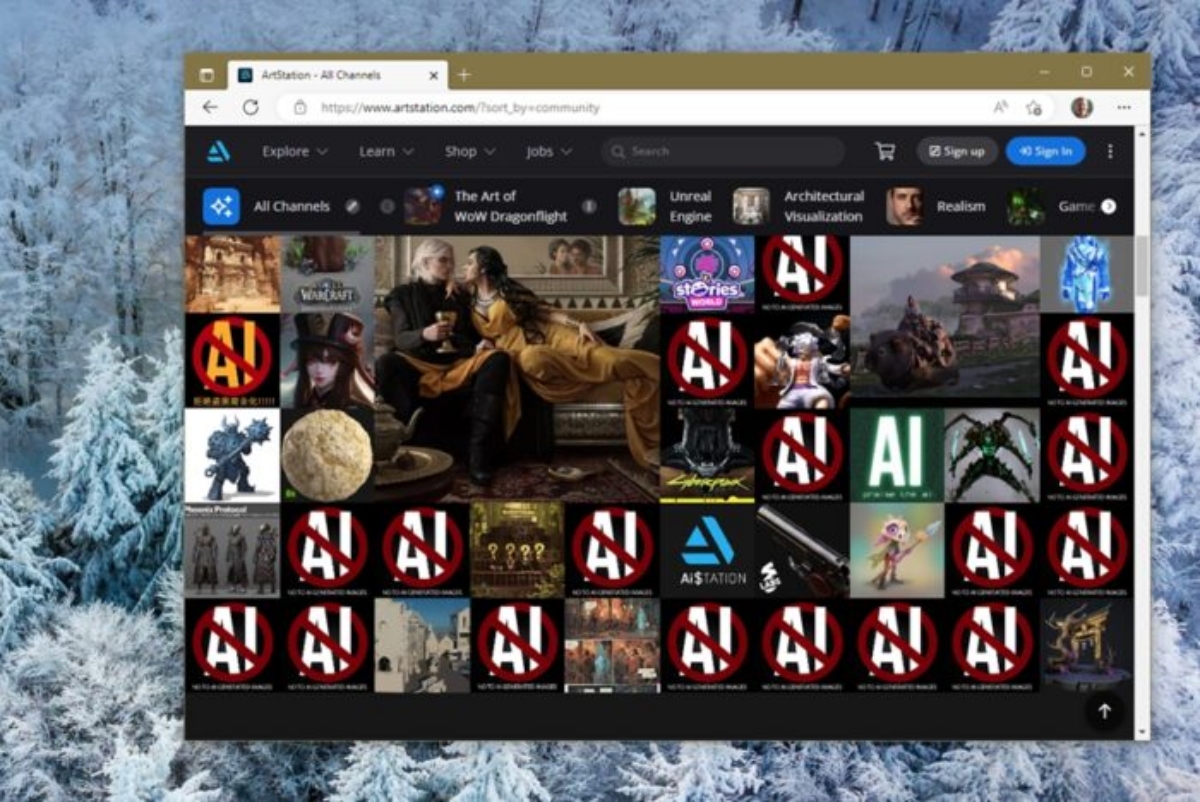This screenshot has width=1200, height=802.
Task: Open the elf girl with spear thumbnail
Action: pyautogui.click(x=897, y=550)
